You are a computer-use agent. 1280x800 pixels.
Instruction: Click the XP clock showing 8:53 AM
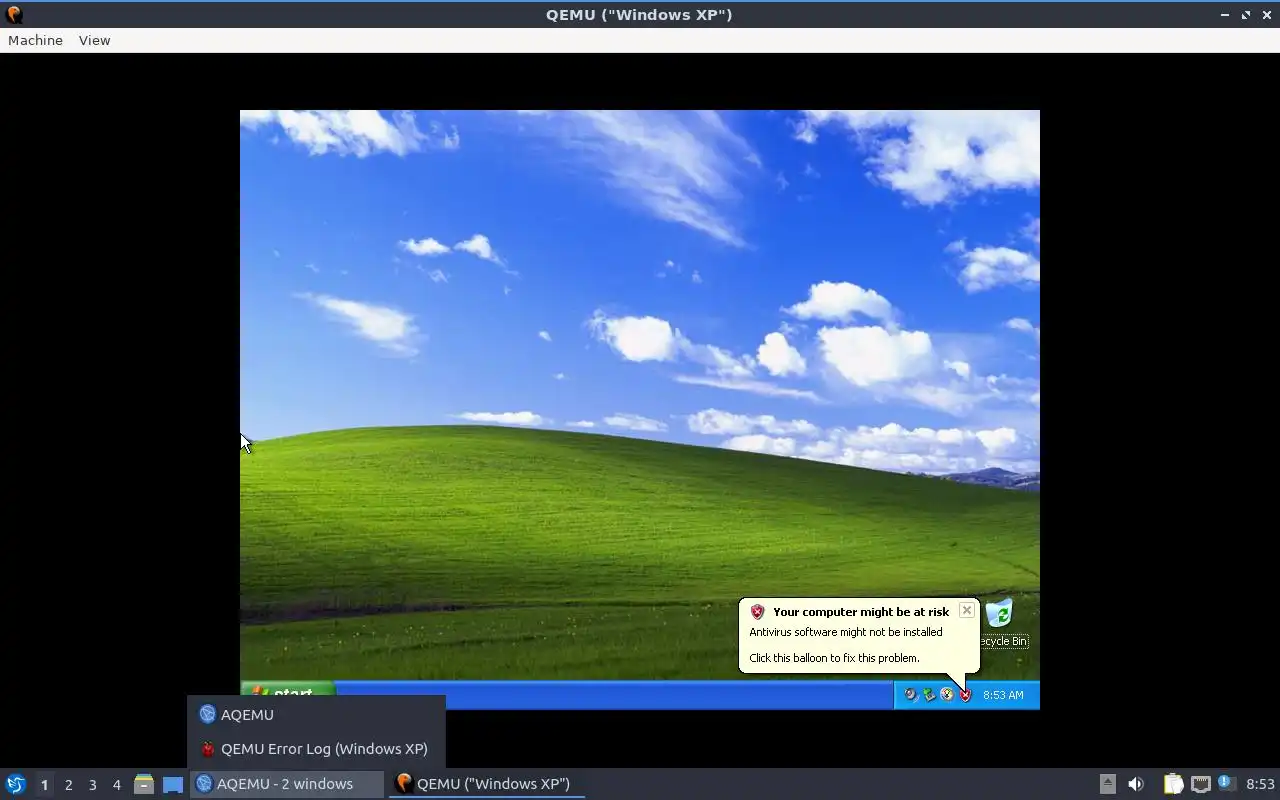[1003, 694]
